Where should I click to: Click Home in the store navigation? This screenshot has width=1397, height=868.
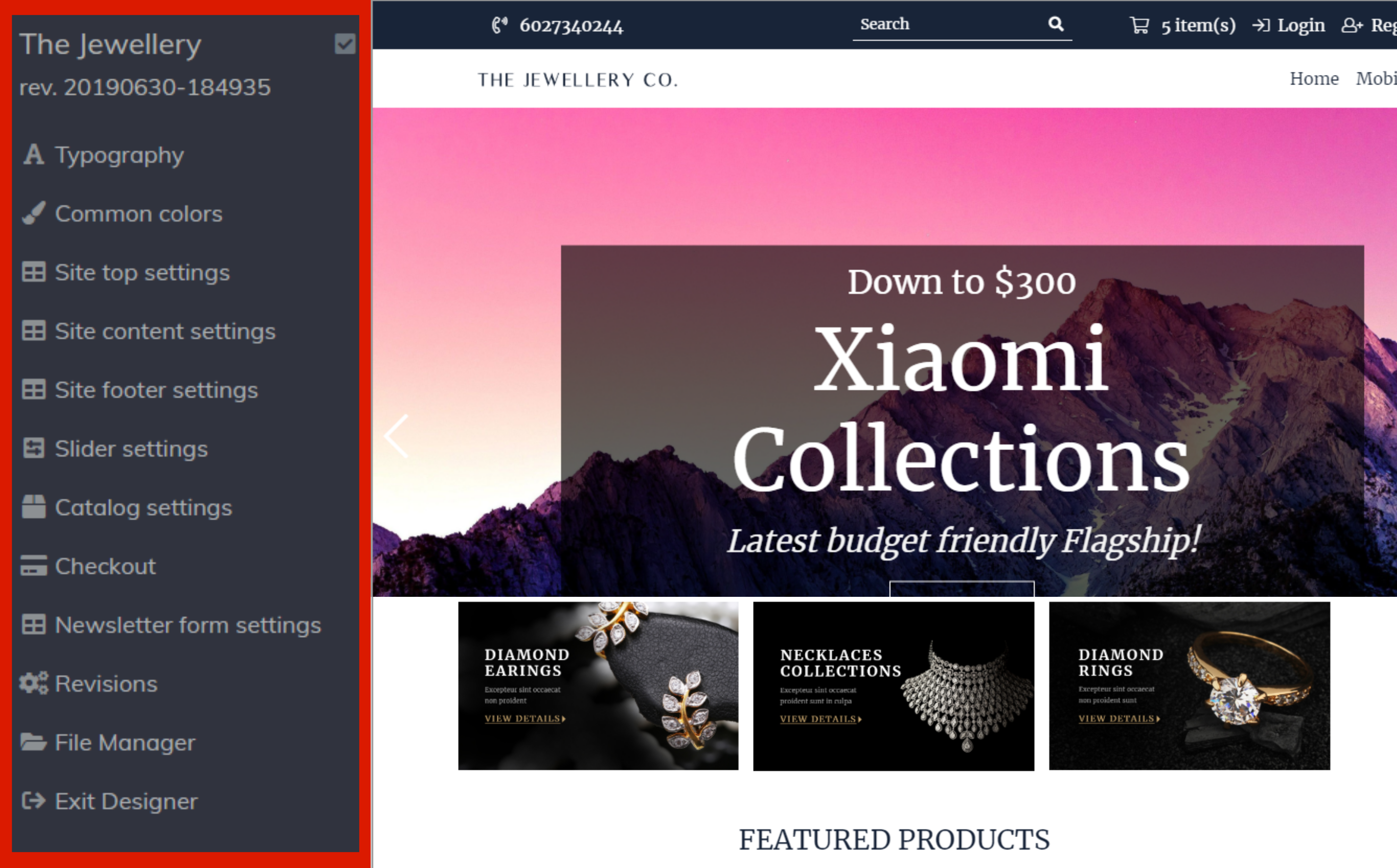coord(1314,79)
